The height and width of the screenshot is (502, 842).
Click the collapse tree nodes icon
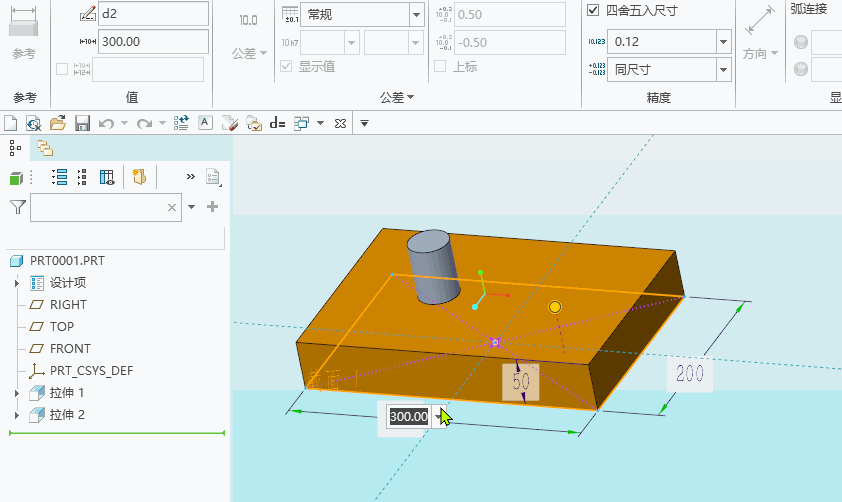82,177
